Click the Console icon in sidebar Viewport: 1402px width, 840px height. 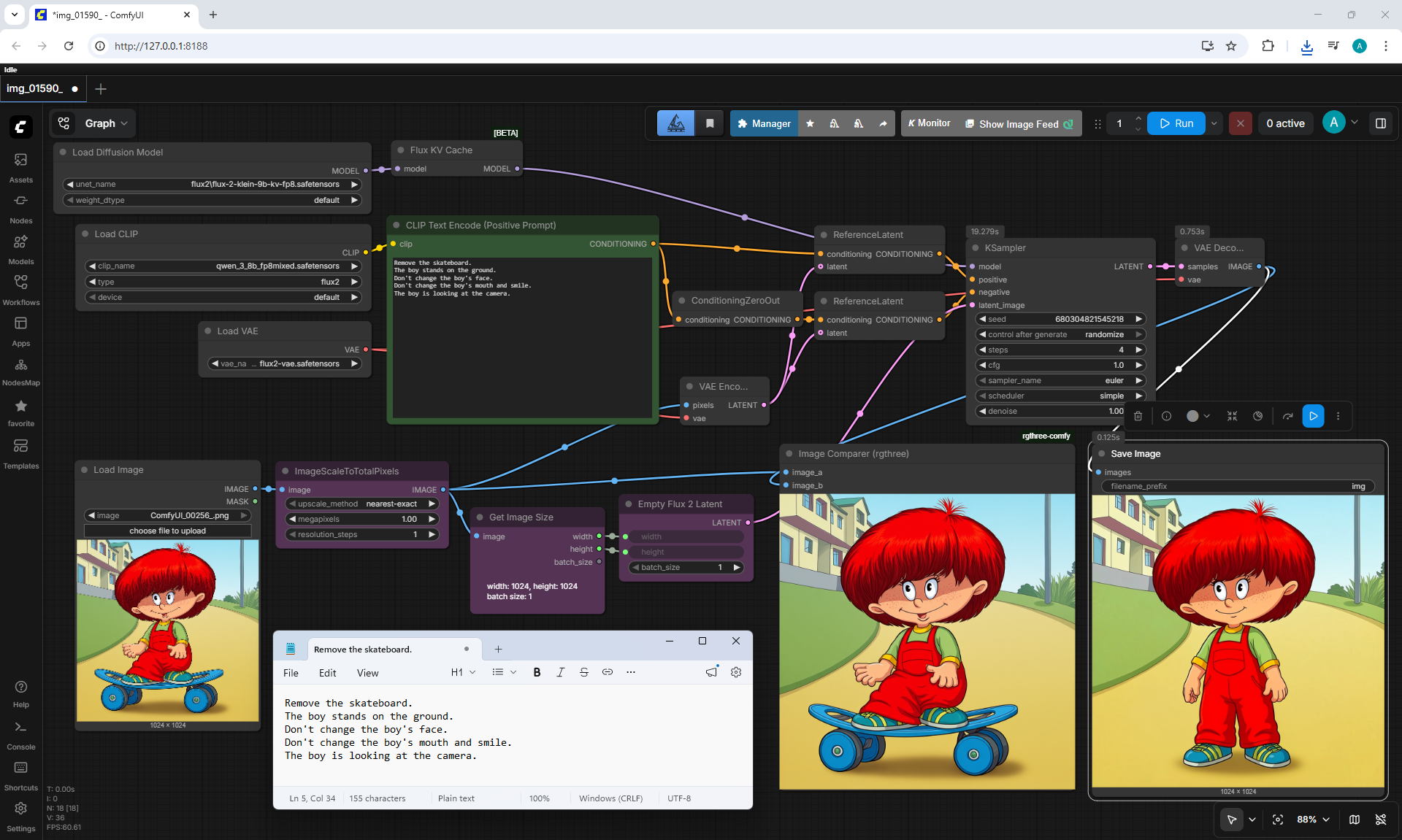20,736
